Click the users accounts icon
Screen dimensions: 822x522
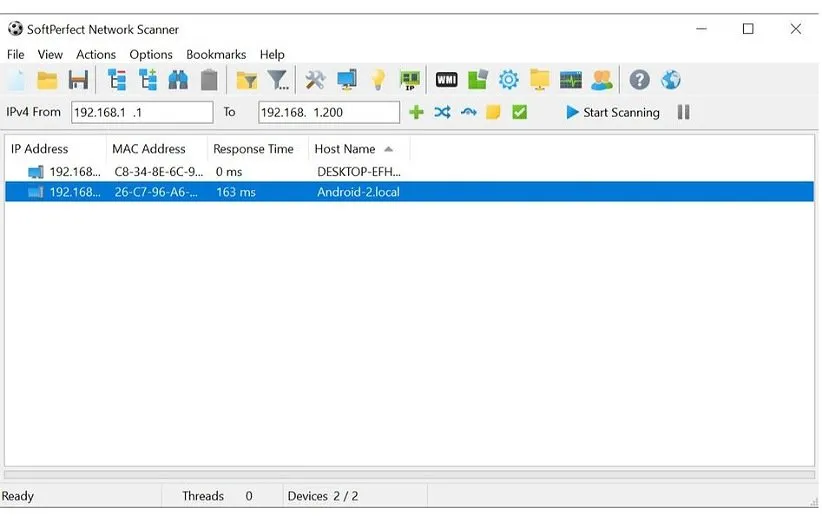601,81
